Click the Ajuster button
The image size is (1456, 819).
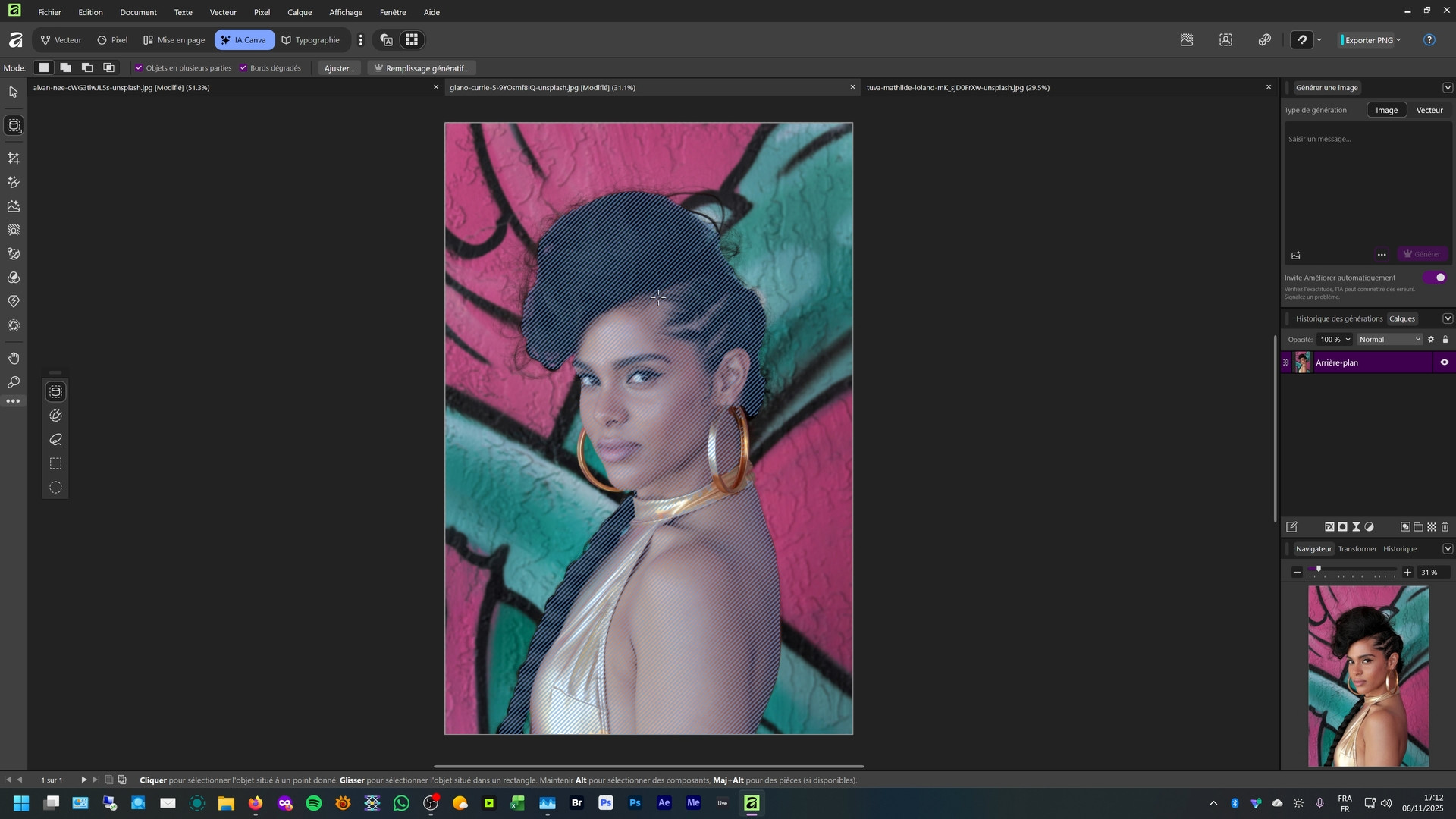(339, 68)
